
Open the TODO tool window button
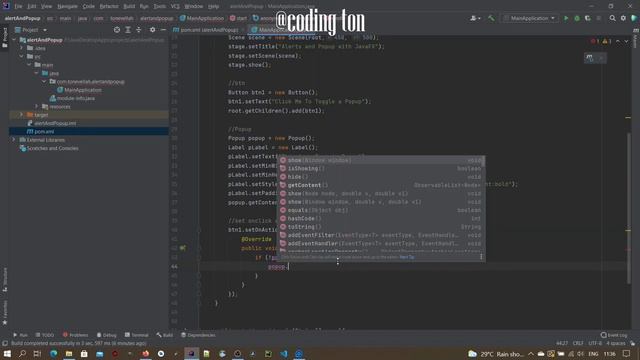tap(45, 335)
